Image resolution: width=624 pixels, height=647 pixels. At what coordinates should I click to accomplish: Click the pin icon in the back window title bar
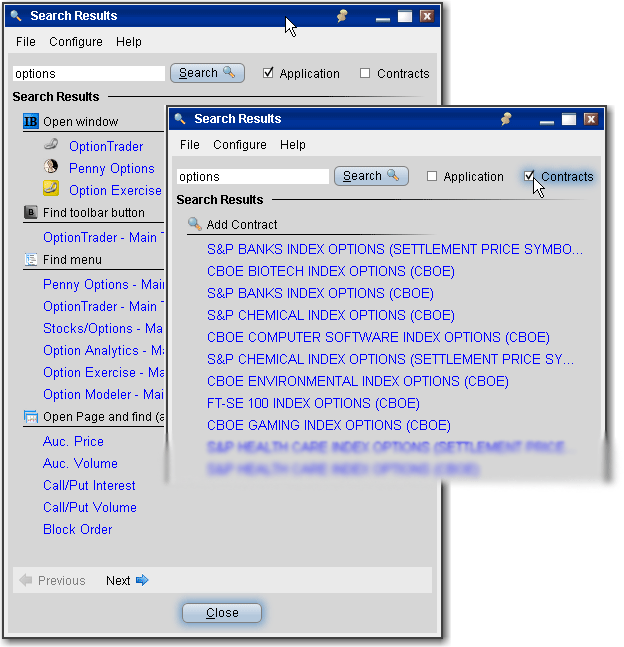pos(343,16)
